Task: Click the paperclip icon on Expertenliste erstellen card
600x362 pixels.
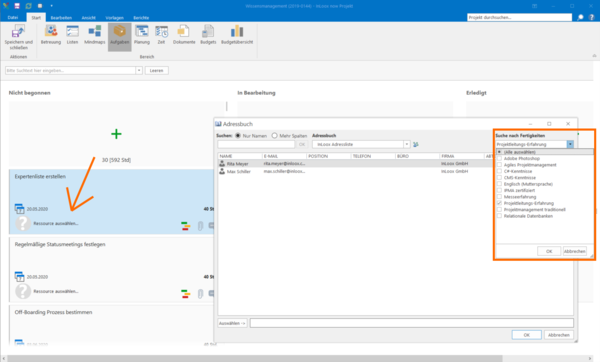Action: click(x=200, y=226)
